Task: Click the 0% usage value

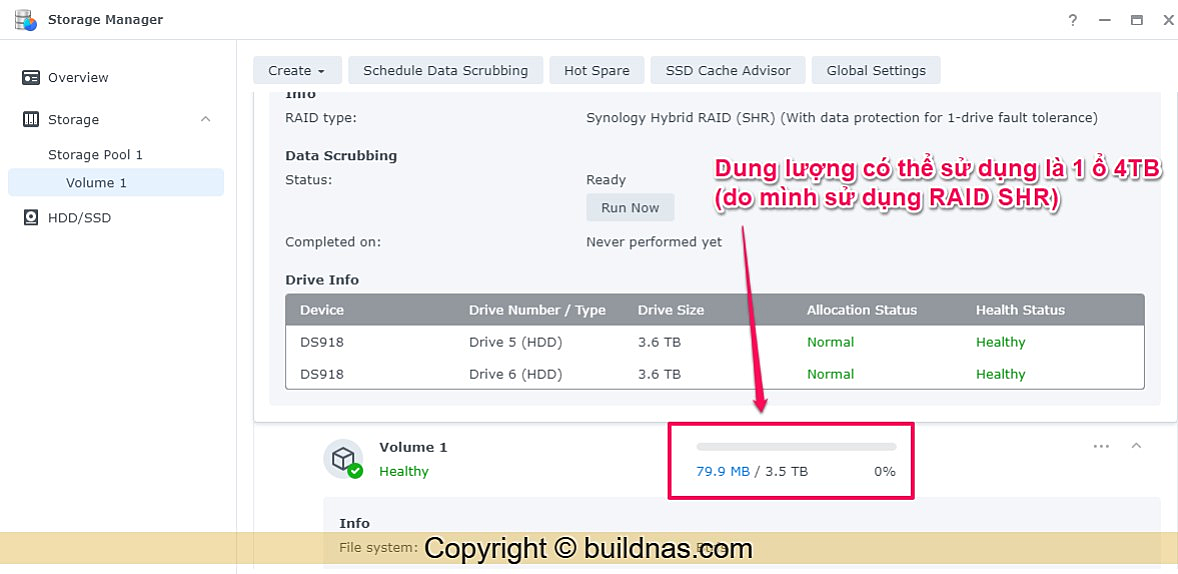Action: point(884,472)
